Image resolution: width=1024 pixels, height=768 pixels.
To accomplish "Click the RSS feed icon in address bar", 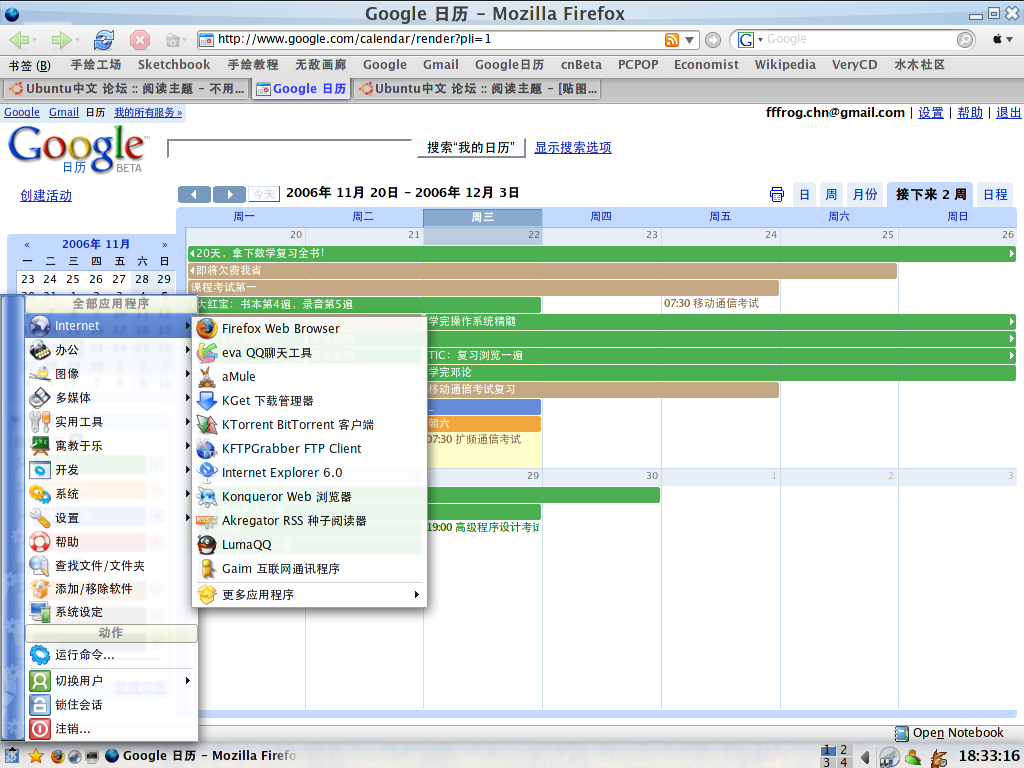I will pos(671,40).
